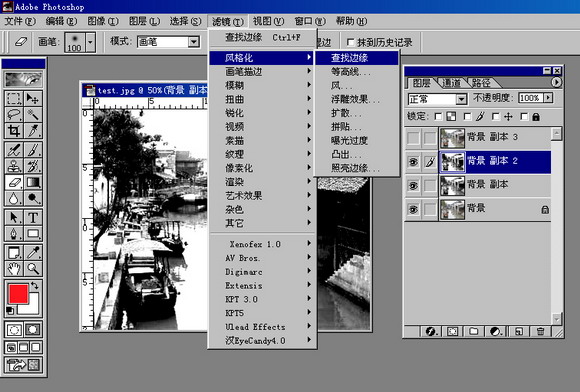This screenshot has height=392, width=580.
Task: Select the Crop tool
Action: pos(14,131)
